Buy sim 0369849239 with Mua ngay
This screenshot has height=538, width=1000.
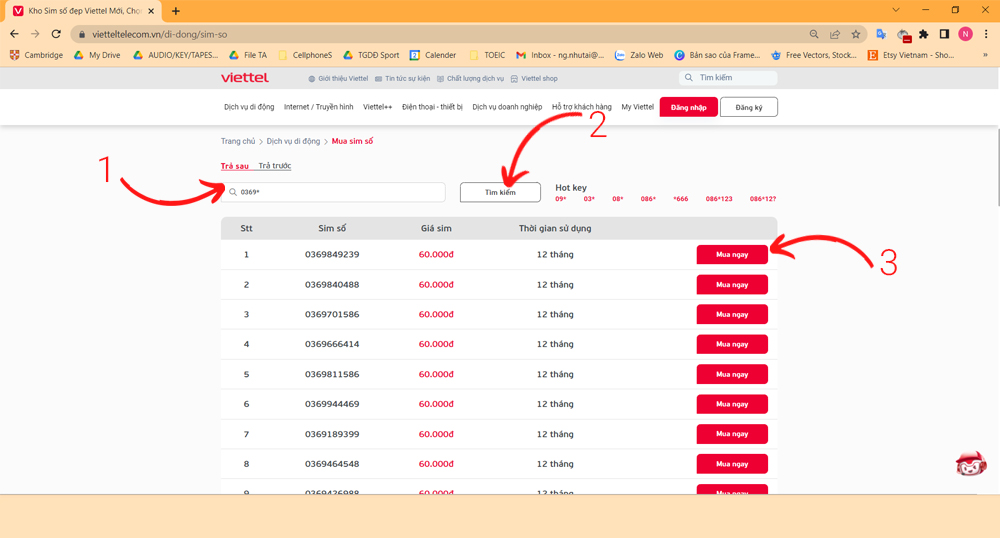pyautogui.click(x=732, y=254)
